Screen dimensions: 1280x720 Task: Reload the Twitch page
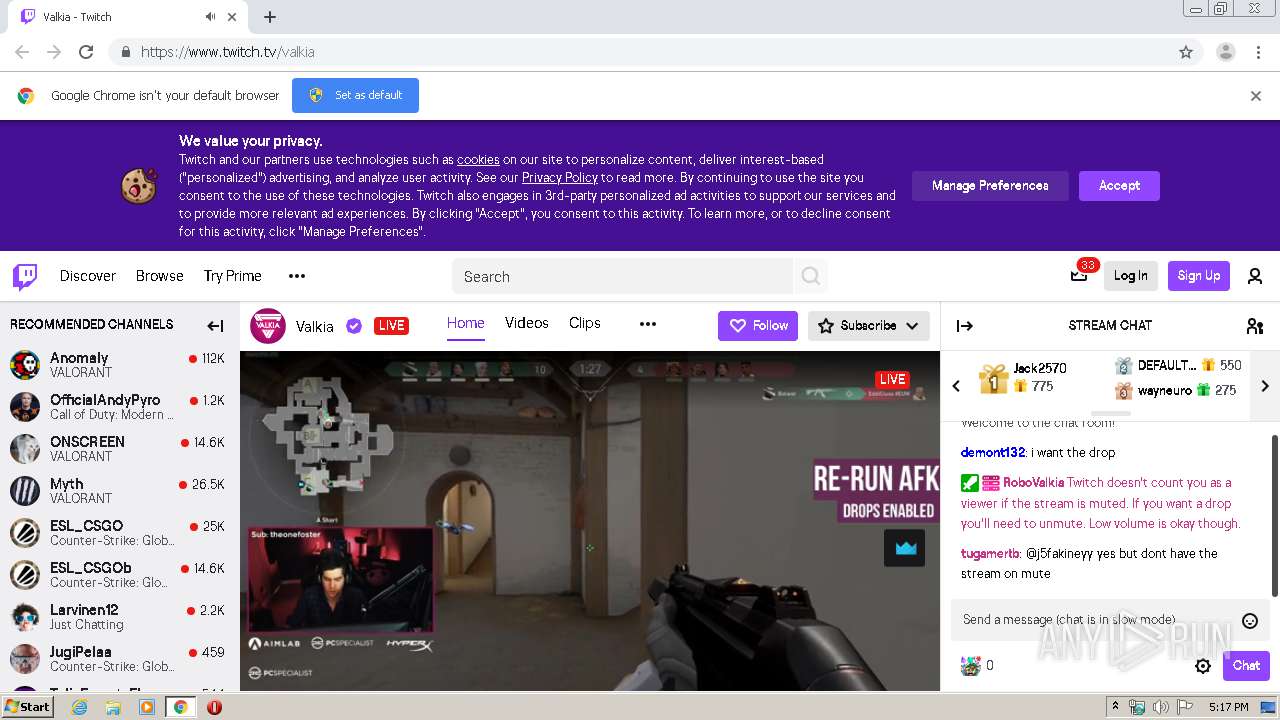[x=86, y=52]
